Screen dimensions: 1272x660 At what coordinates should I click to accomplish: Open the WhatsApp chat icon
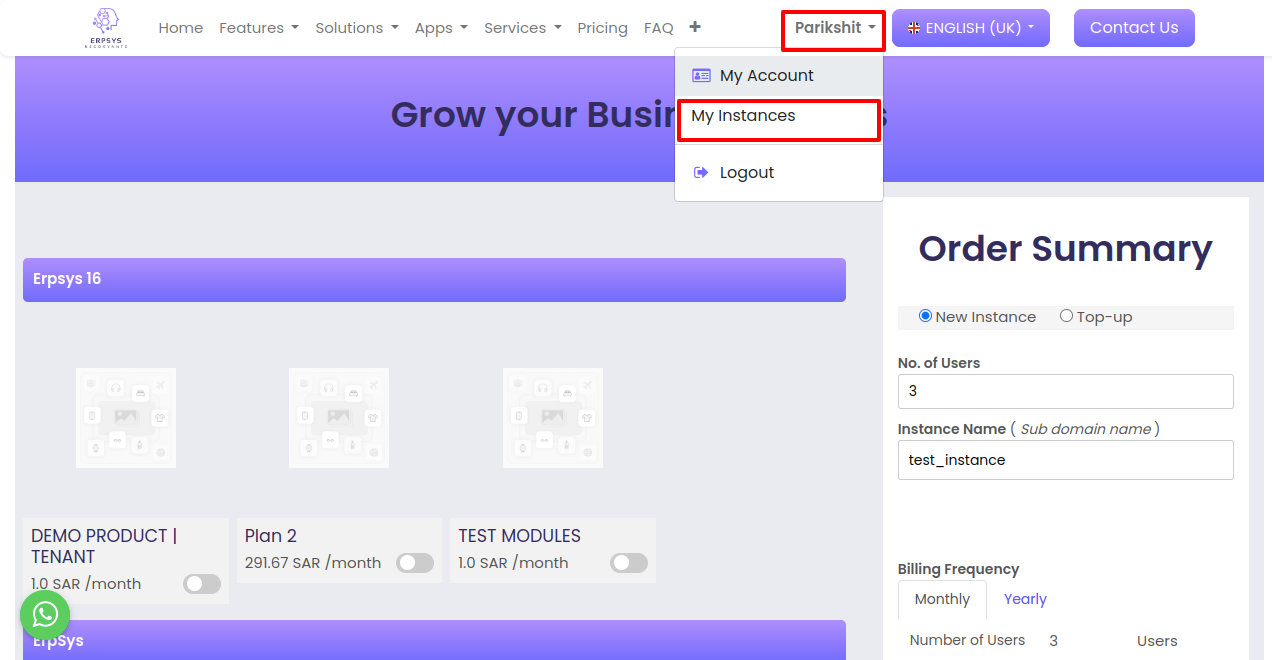pyautogui.click(x=45, y=615)
